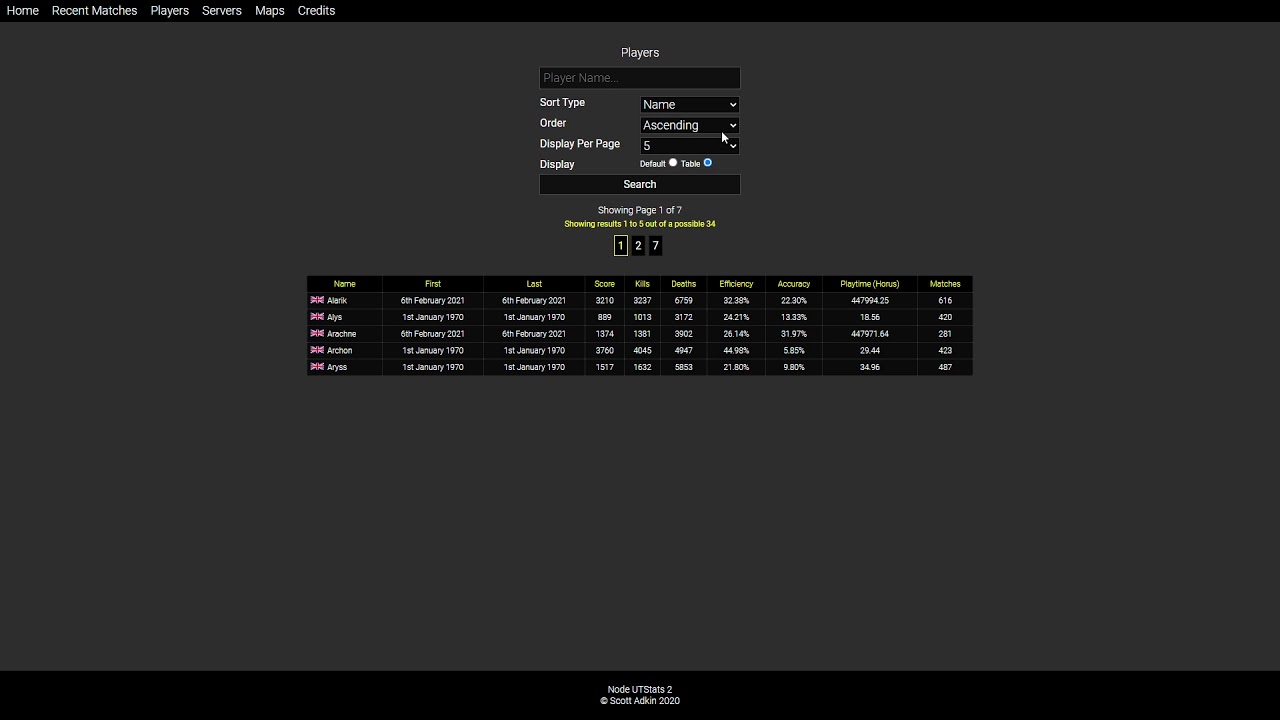Sort by the Efficiency column header
The height and width of the screenshot is (720, 1280).
pos(736,284)
